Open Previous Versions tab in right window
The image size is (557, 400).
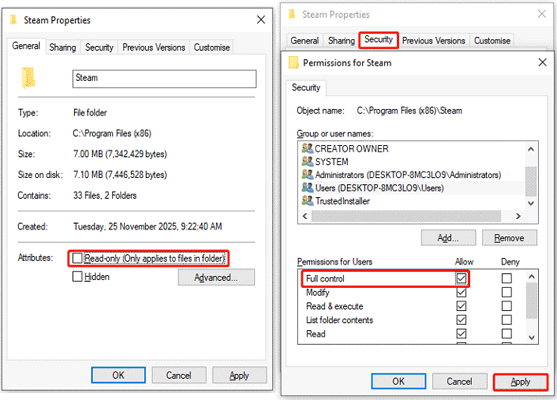click(x=433, y=40)
